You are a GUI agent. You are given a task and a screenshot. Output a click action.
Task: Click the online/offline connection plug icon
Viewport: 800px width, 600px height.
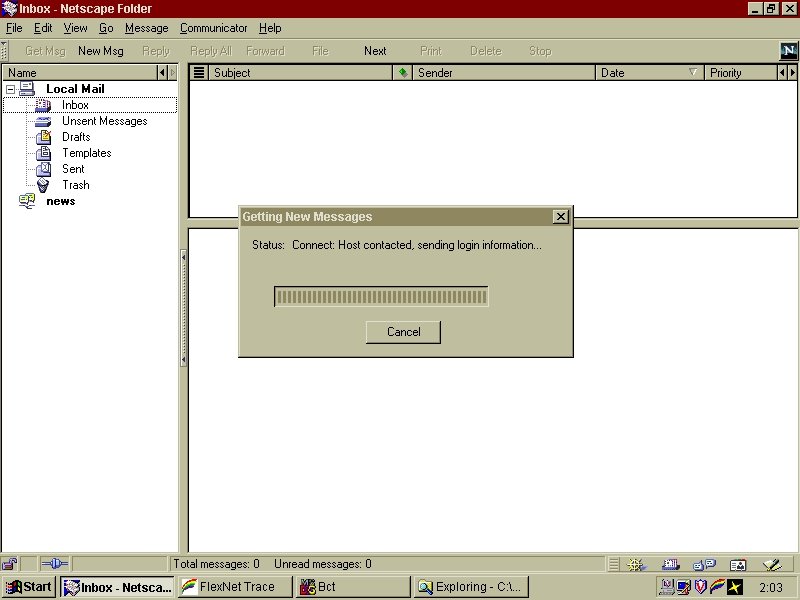55,564
